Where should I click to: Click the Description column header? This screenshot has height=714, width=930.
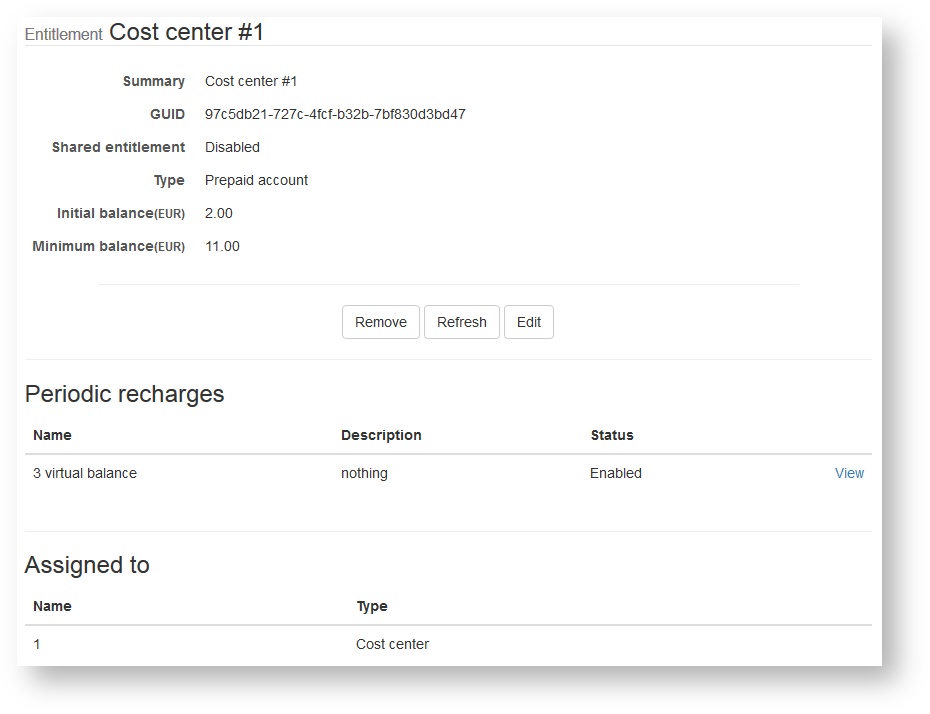(x=381, y=435)
